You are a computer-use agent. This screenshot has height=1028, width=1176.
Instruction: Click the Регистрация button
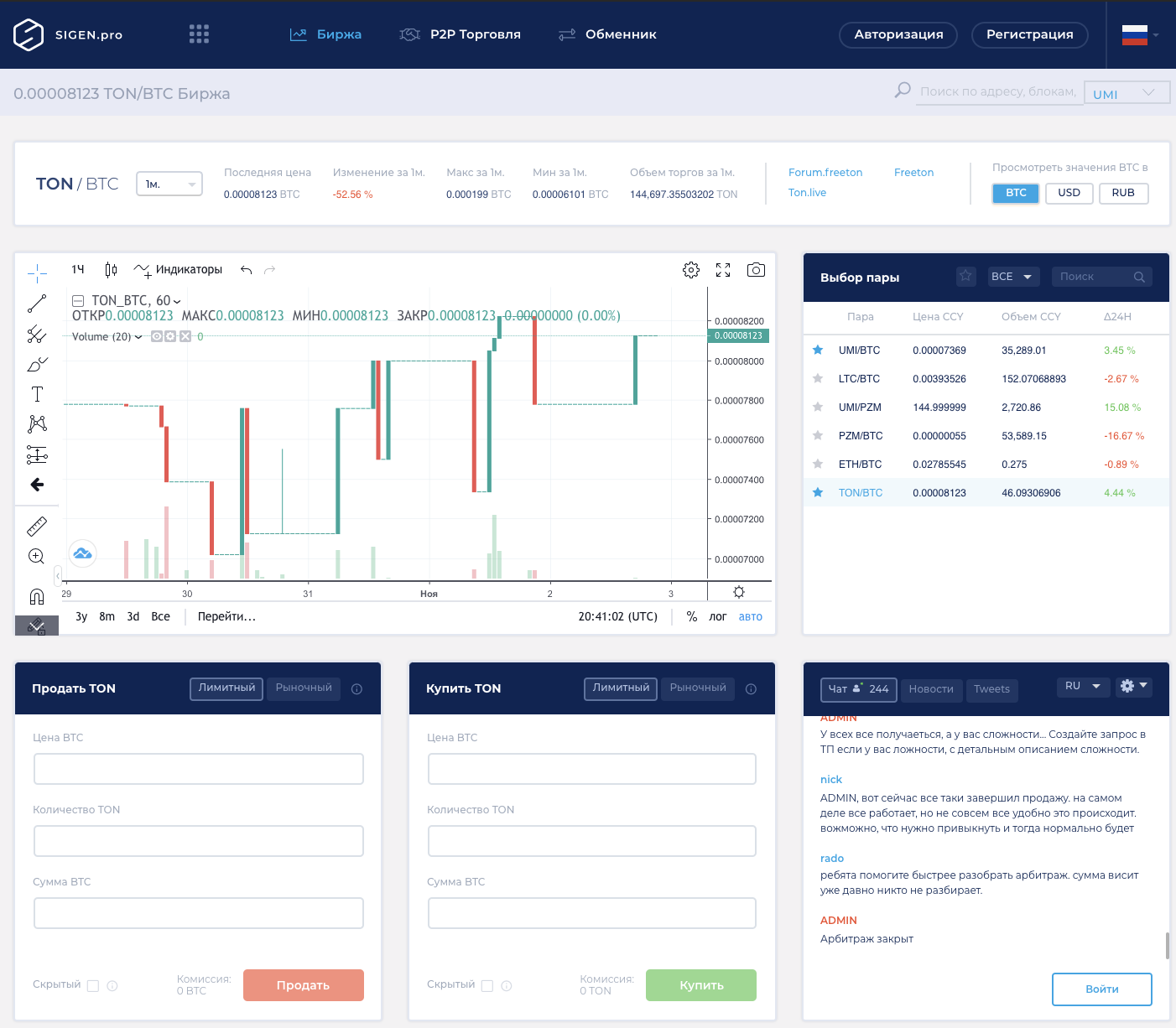(1030, 34)
